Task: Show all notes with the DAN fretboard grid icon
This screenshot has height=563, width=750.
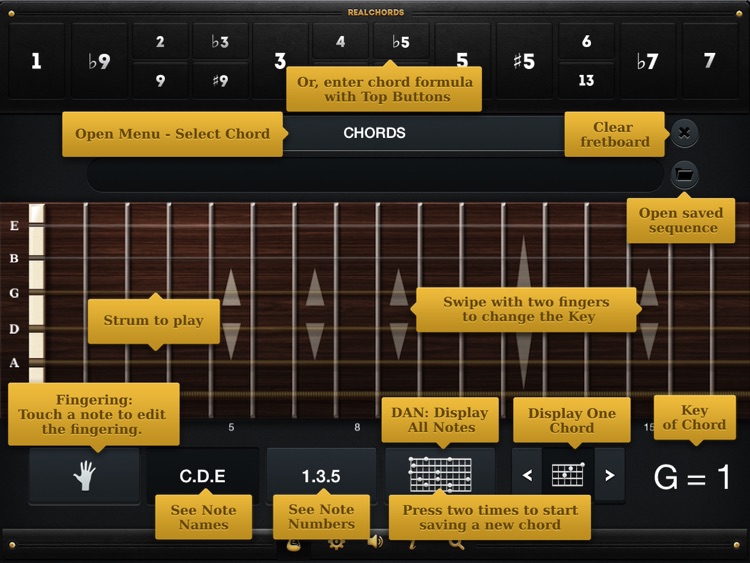Action: pos(440,475)
